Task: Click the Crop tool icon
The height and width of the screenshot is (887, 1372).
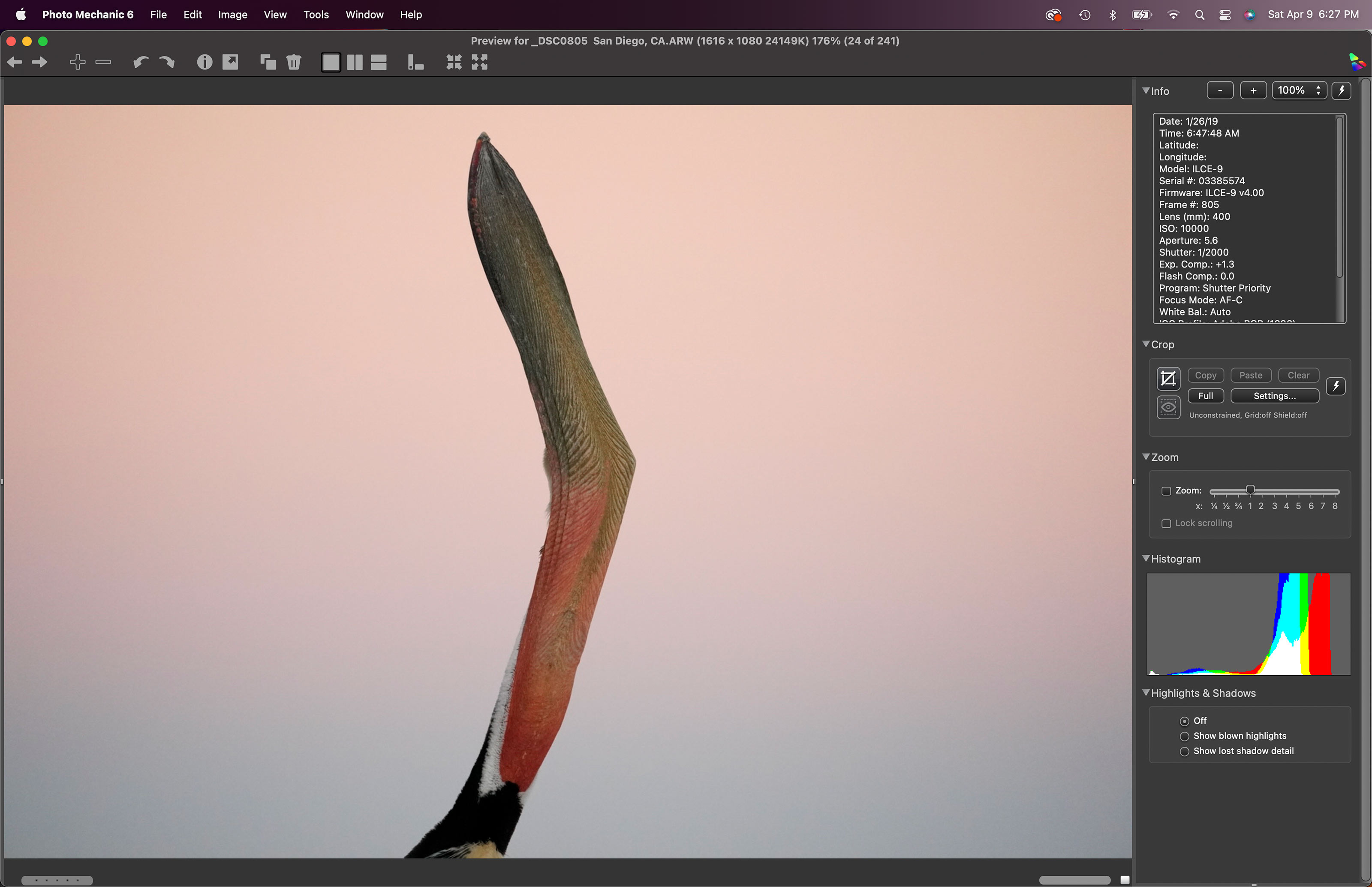Action: [1168, 379]
